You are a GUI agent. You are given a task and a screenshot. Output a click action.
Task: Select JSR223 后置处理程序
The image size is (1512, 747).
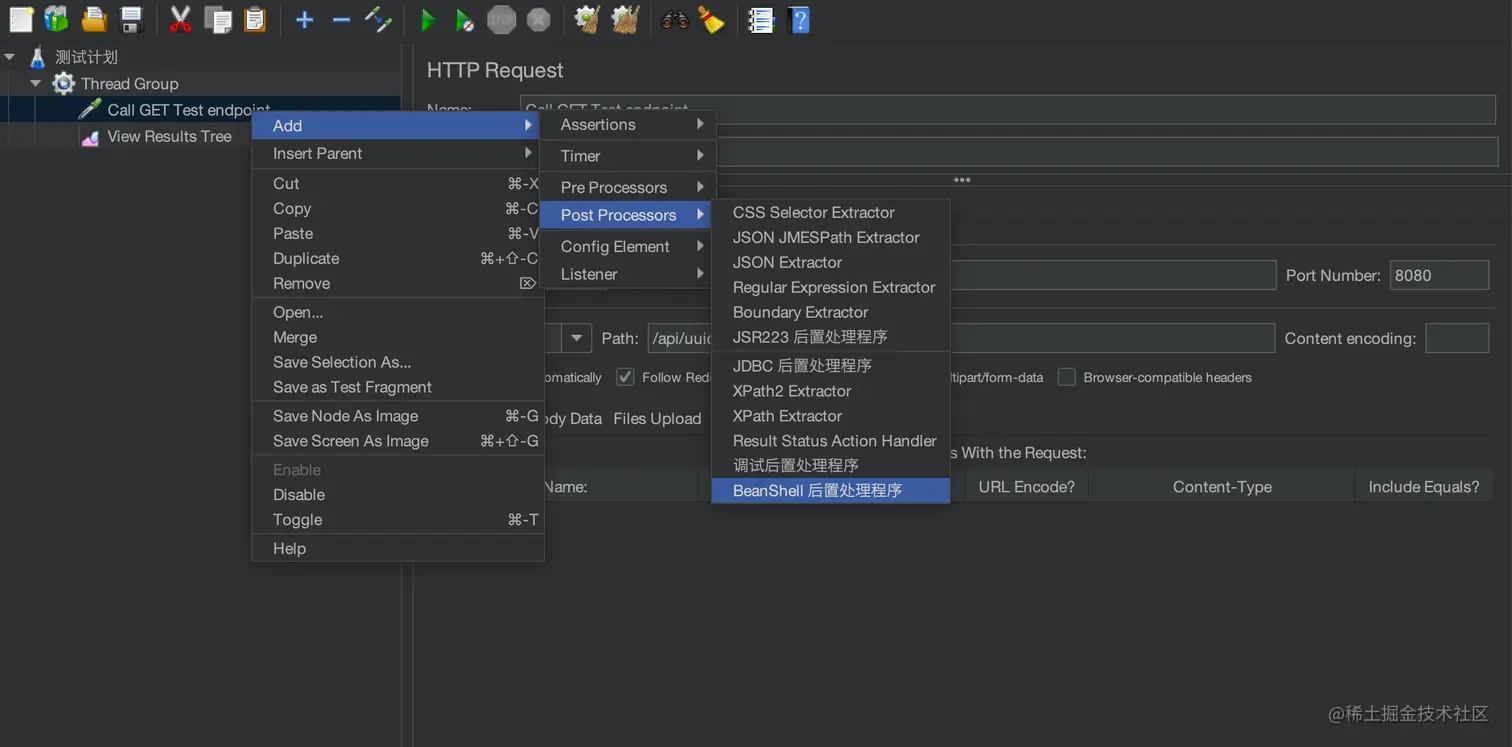tap(830, 337)
